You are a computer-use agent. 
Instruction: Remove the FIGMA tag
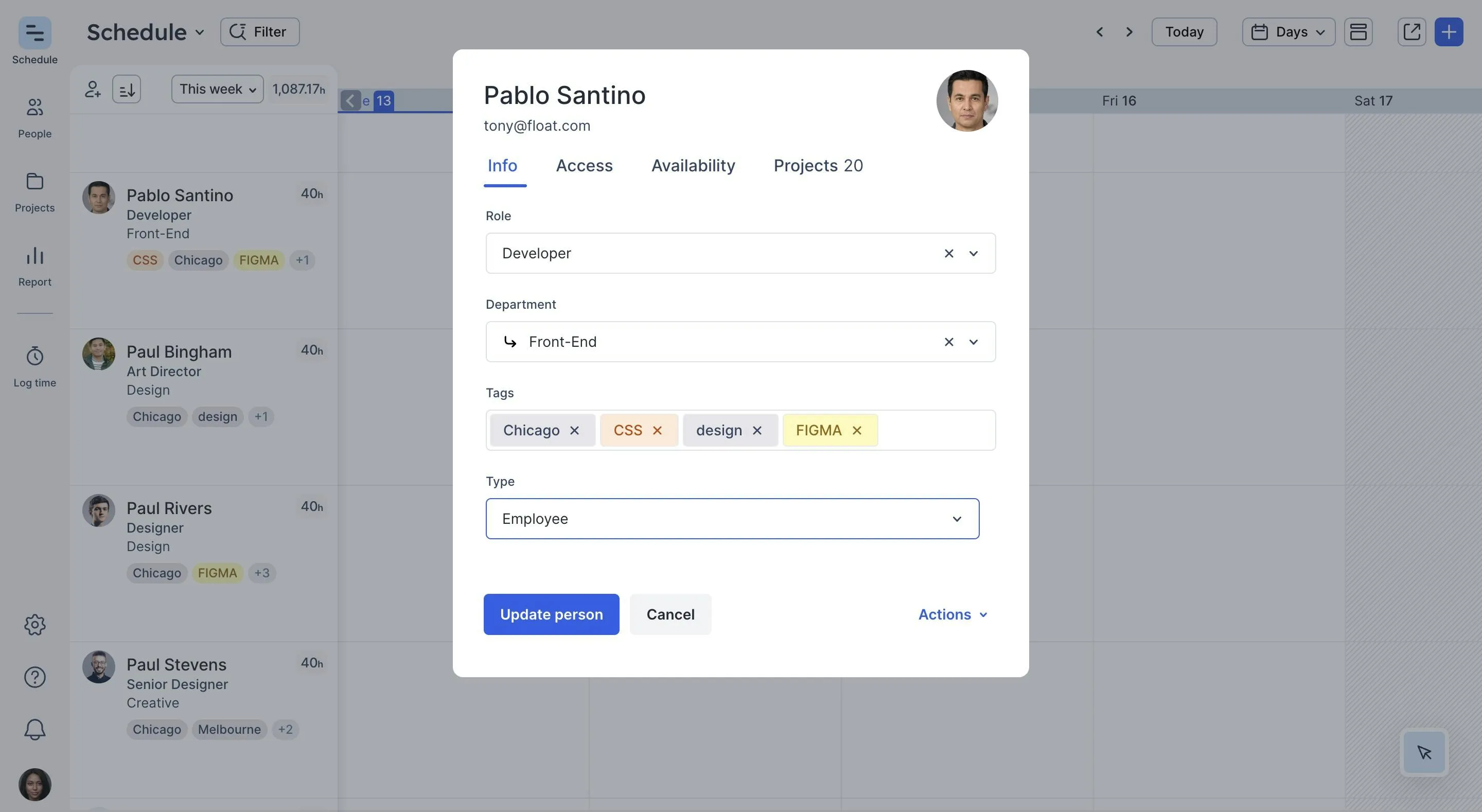pos(857,431)
